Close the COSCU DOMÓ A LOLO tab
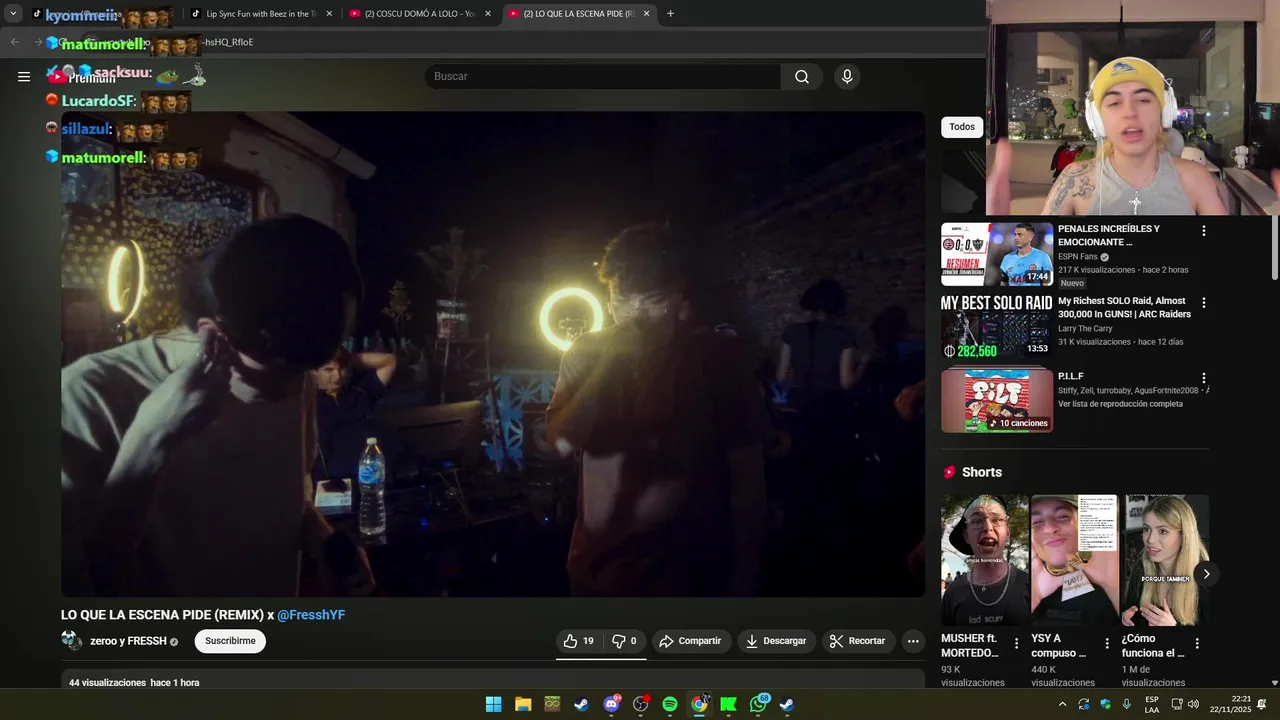Viewport: 1280px width, 720px height. click(x=488, y=13)
